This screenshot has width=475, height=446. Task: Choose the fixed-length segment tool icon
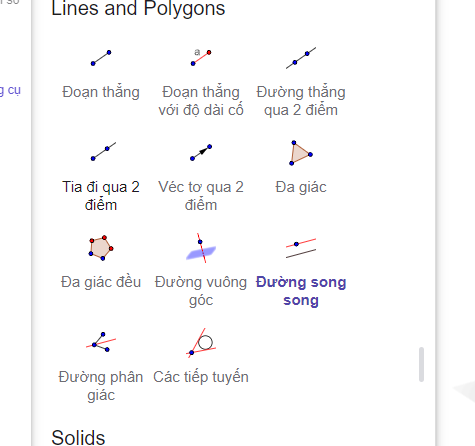(201, 58)
